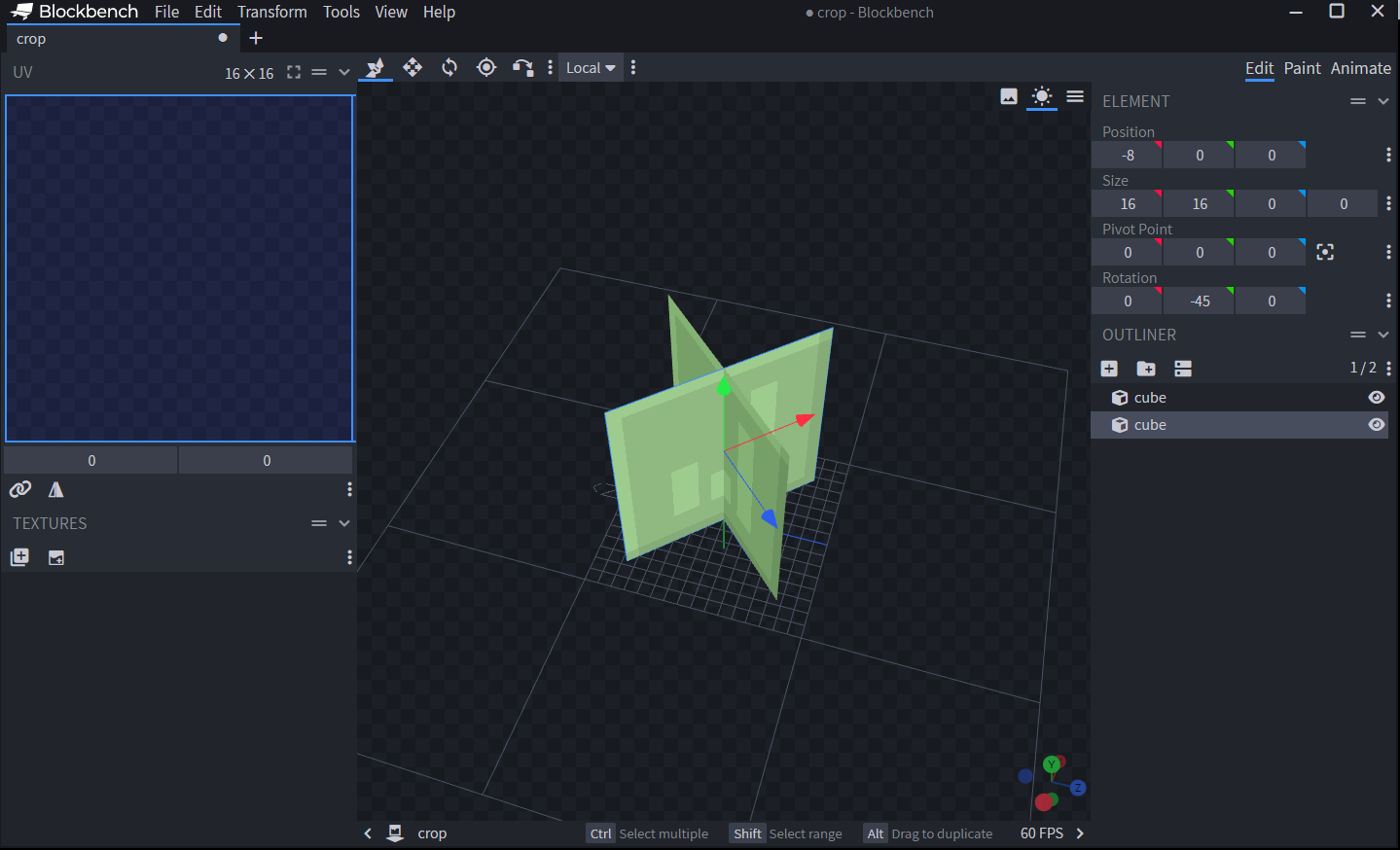Switch to the Animate mode tab
This screenshot has width=1400, height=850.
click(x=1360, y=68)
